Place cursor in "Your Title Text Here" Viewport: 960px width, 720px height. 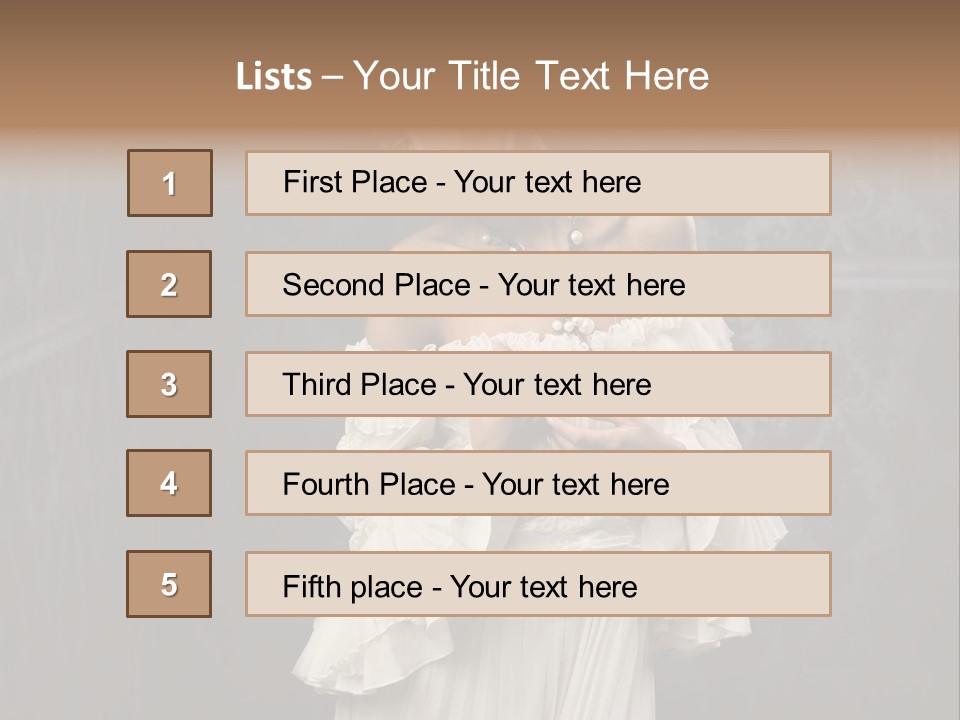(531, 77)
